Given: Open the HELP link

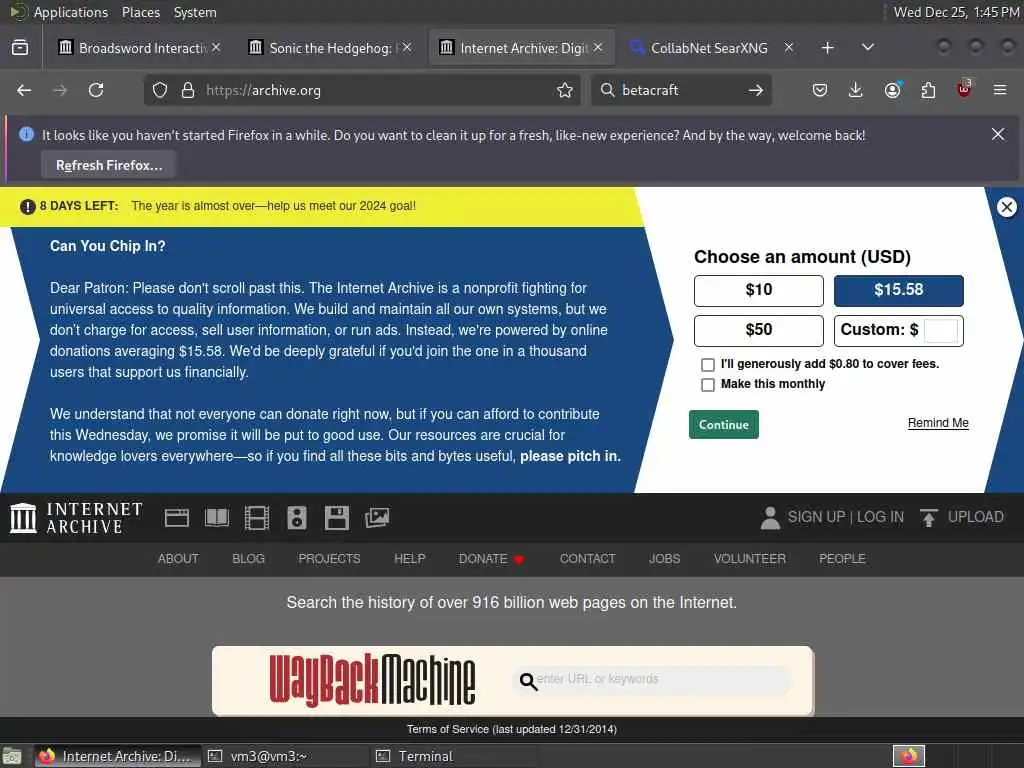Looking at the screenshot, I should pyautogui.click(x=409, y=559).
